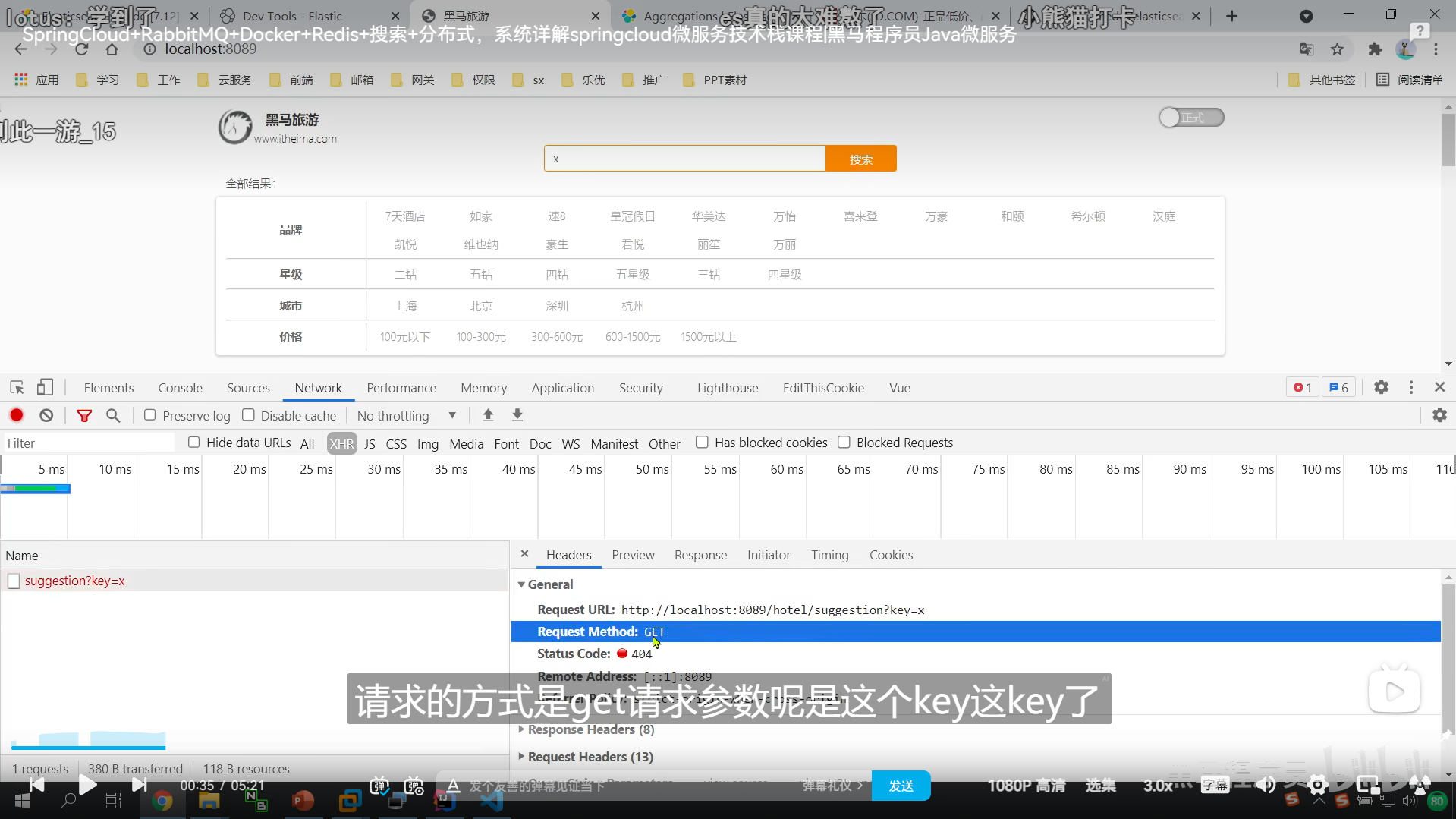
Task: Open DevTools settings gear icon
Action: click(1381, 388)
